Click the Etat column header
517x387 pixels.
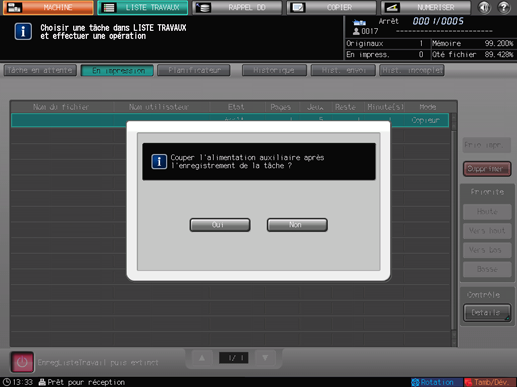click(x=236, y=107)
